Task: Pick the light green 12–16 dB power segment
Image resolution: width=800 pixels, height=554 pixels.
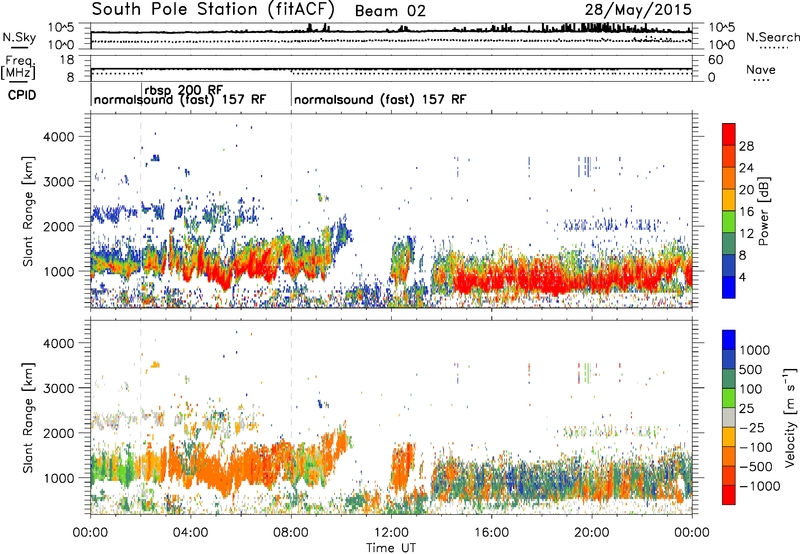Action: pos(729,221)
